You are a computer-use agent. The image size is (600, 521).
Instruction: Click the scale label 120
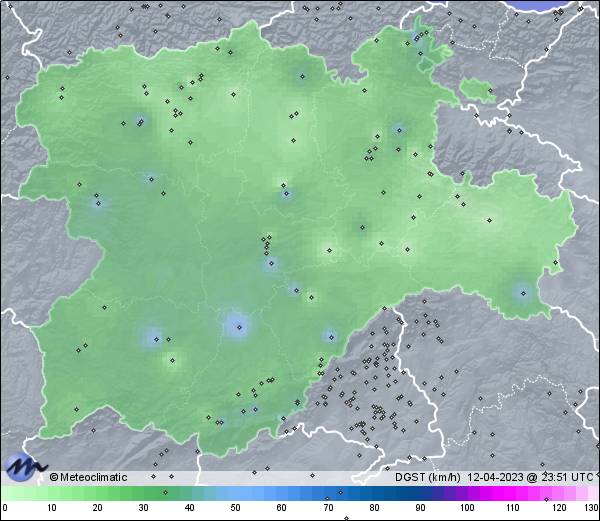559,508
